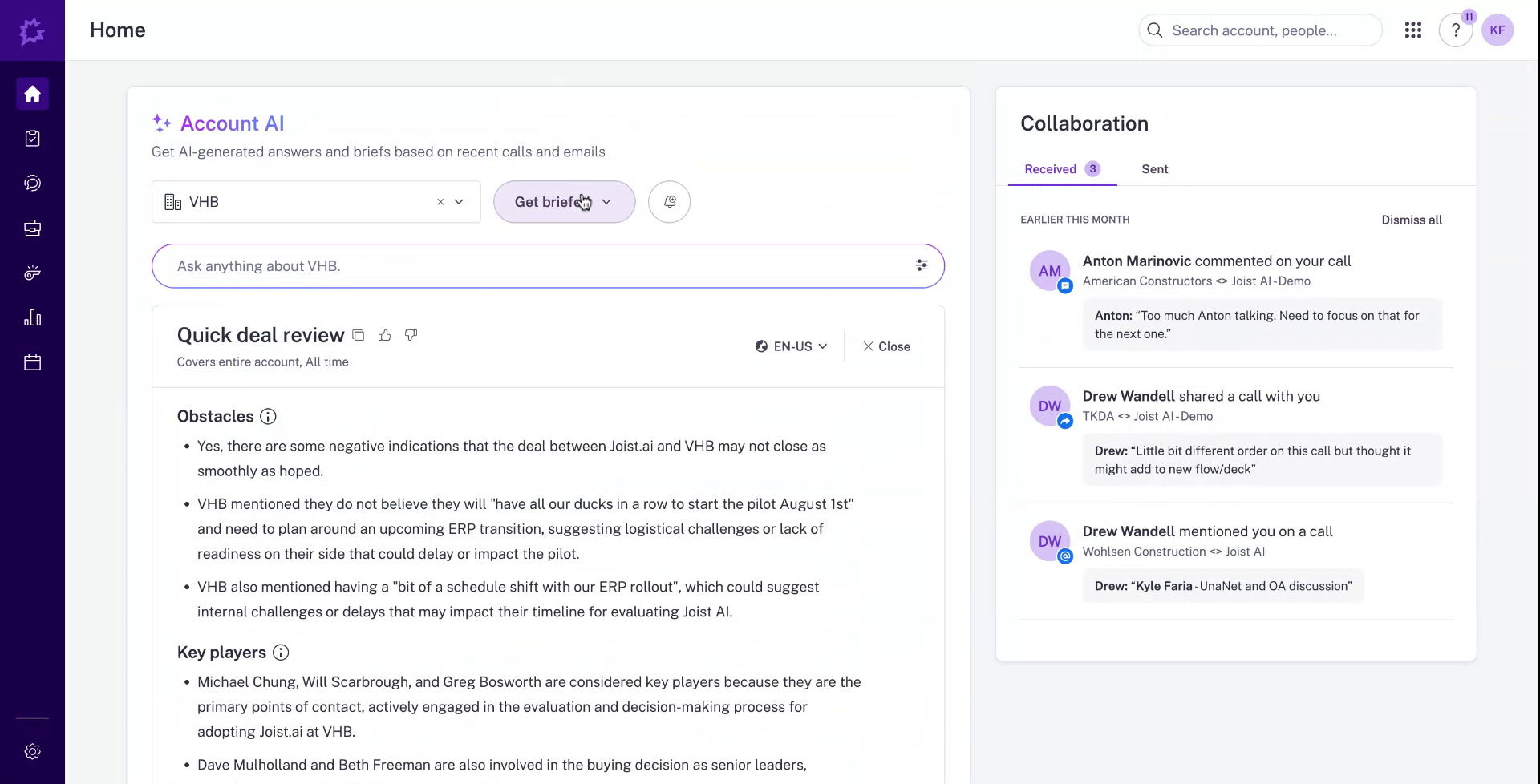View analytics via the bar chart icon

click(32, 317)
